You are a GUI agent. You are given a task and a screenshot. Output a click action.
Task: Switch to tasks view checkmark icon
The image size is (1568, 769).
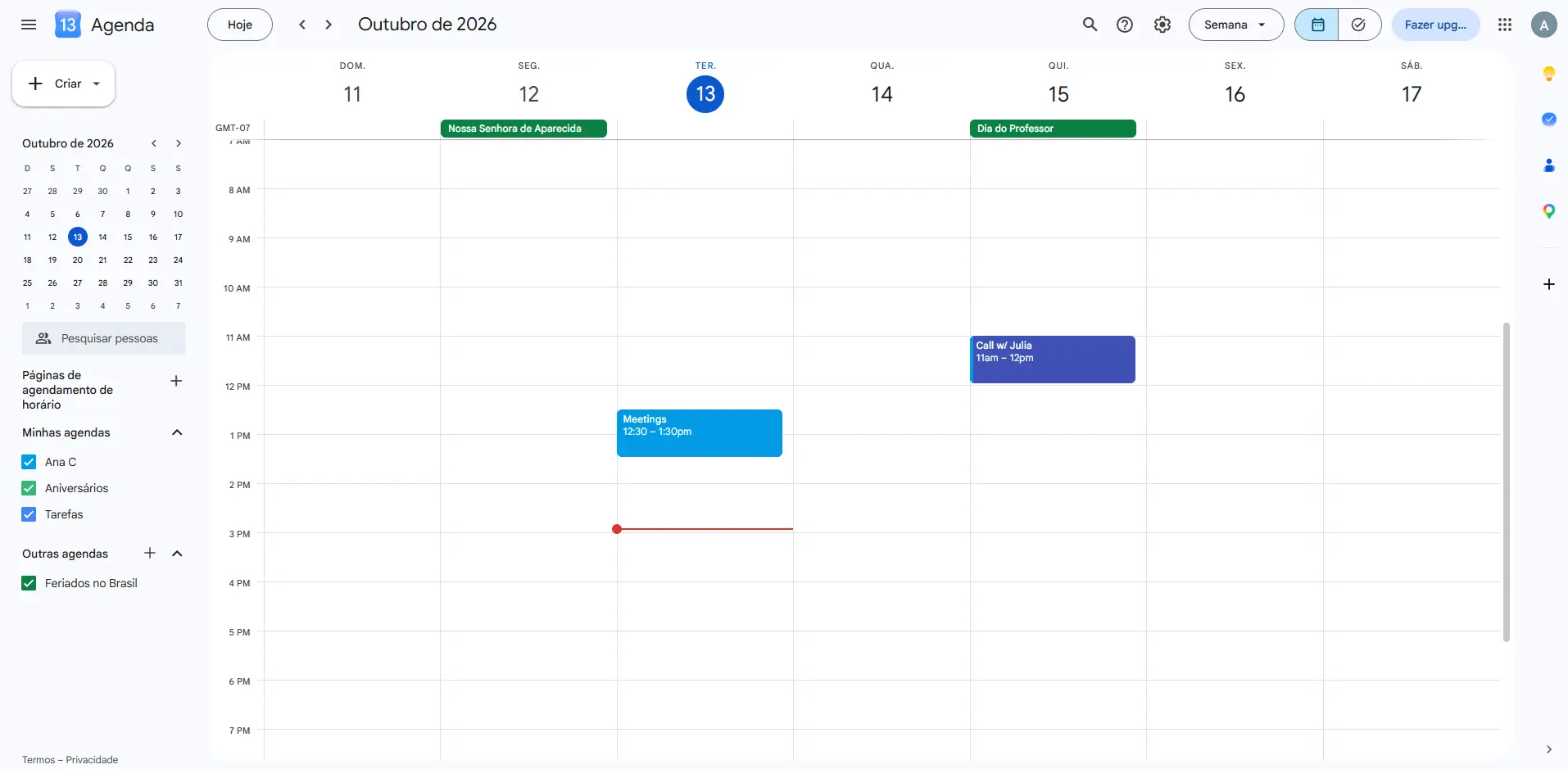(x=1359, y=25)
